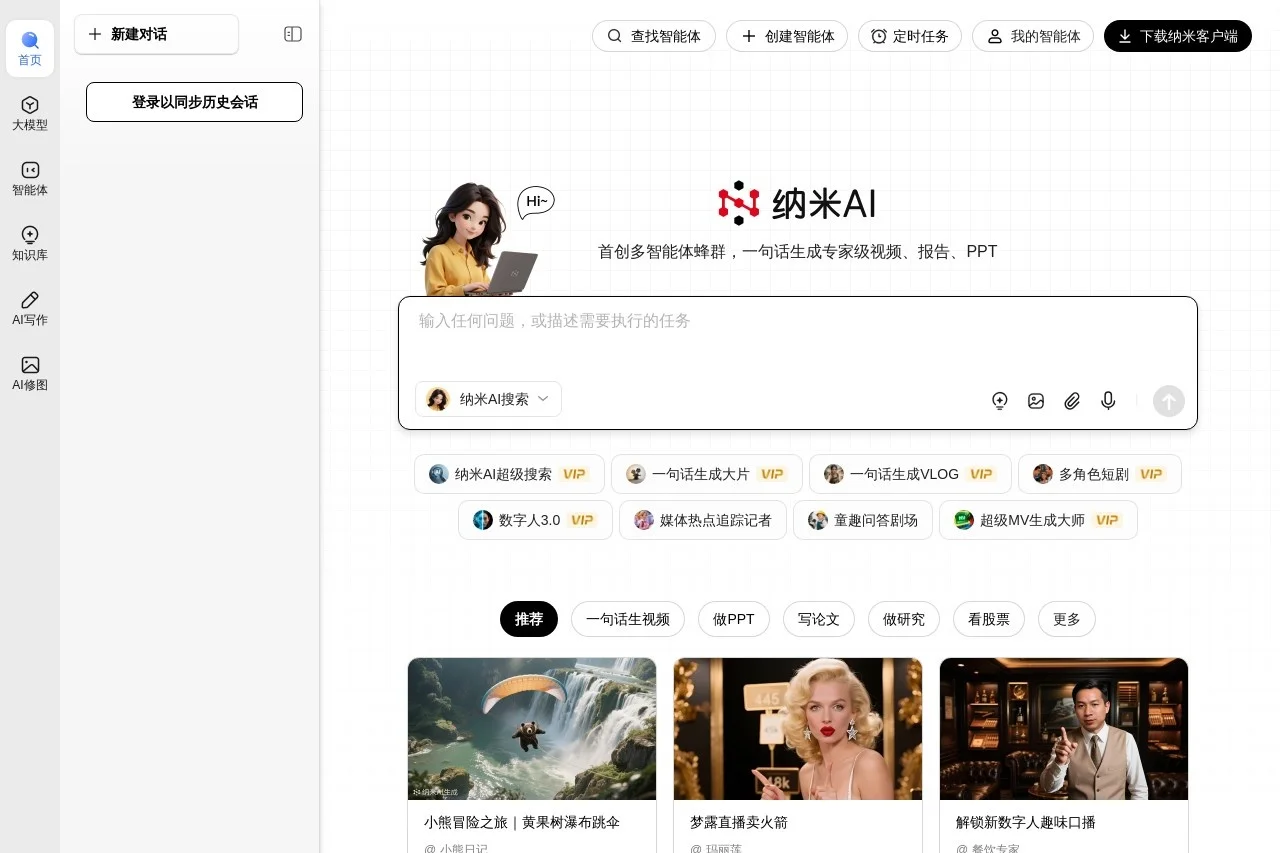The height and width of the screenshot is (853, 1280).
Task: Click the send arrow button
Action: coord(1168,401)
